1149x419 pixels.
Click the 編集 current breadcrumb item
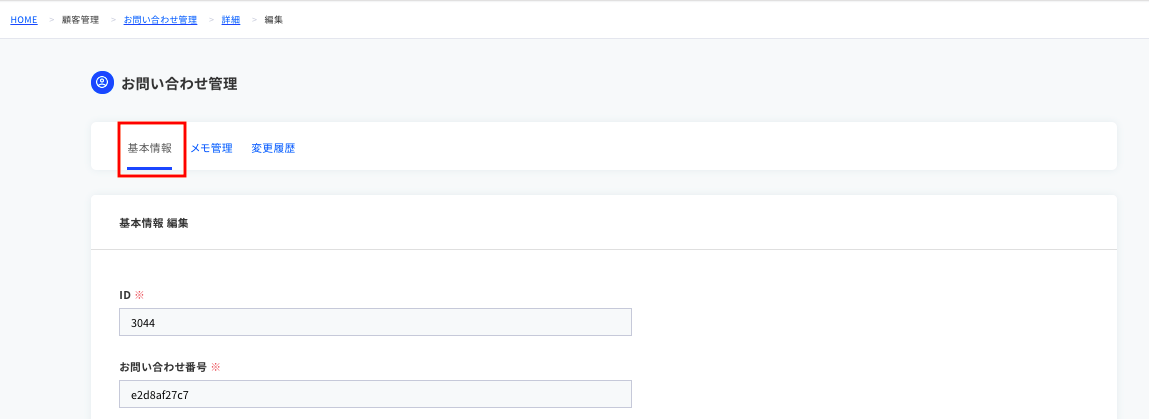coord(274,20)
